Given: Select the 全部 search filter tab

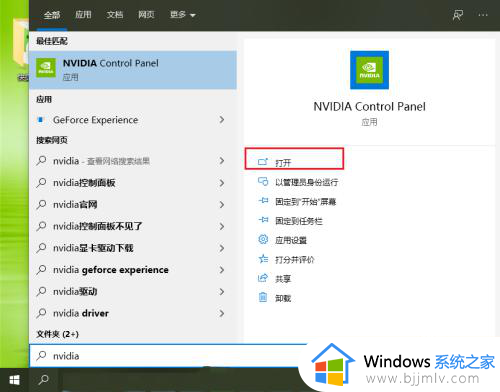Looking at the screenshot, I should pyautogui.click(x=52, y=15).
